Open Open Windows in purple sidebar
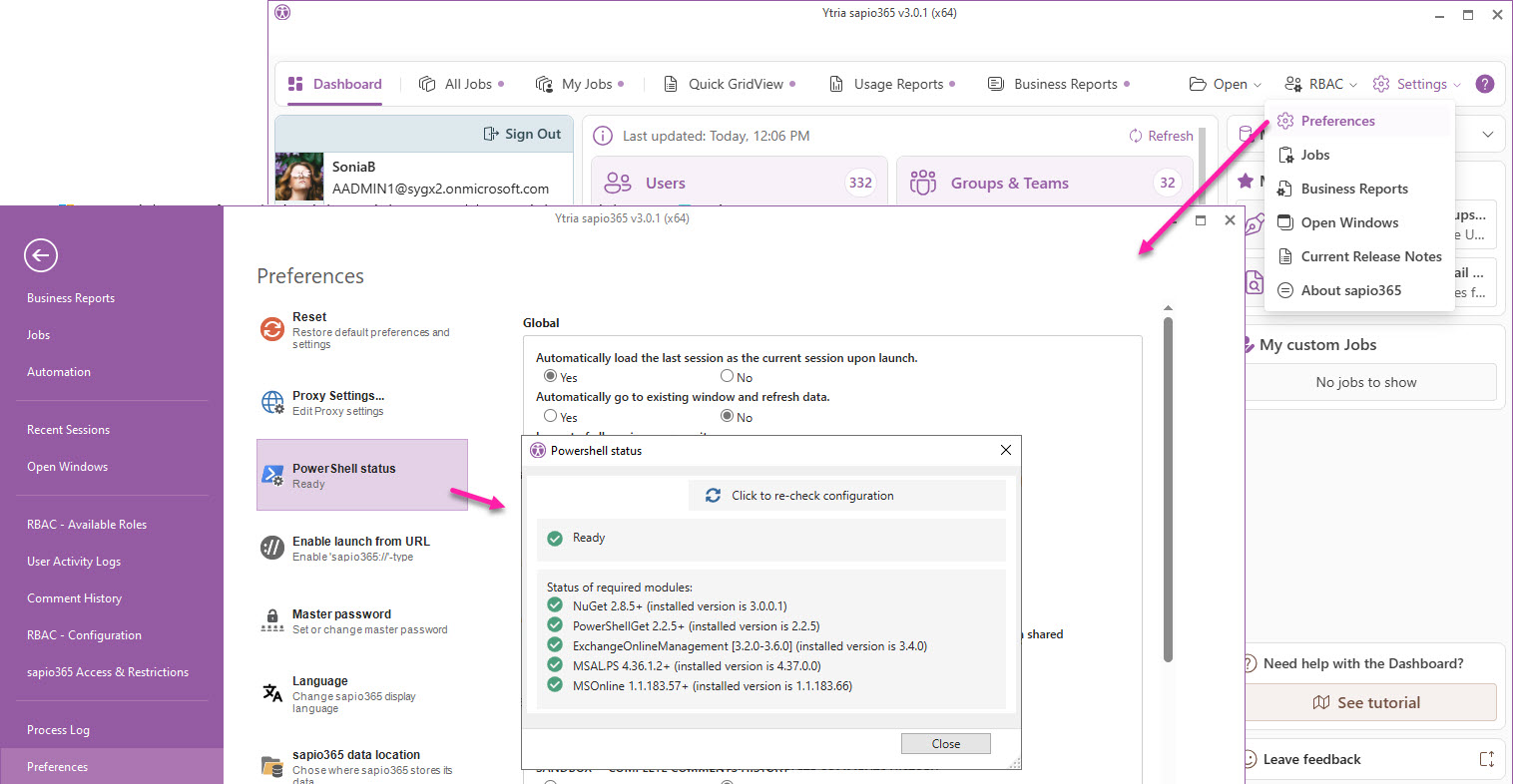This screenshot has width=1513, height=784. [x=67, y=467]
